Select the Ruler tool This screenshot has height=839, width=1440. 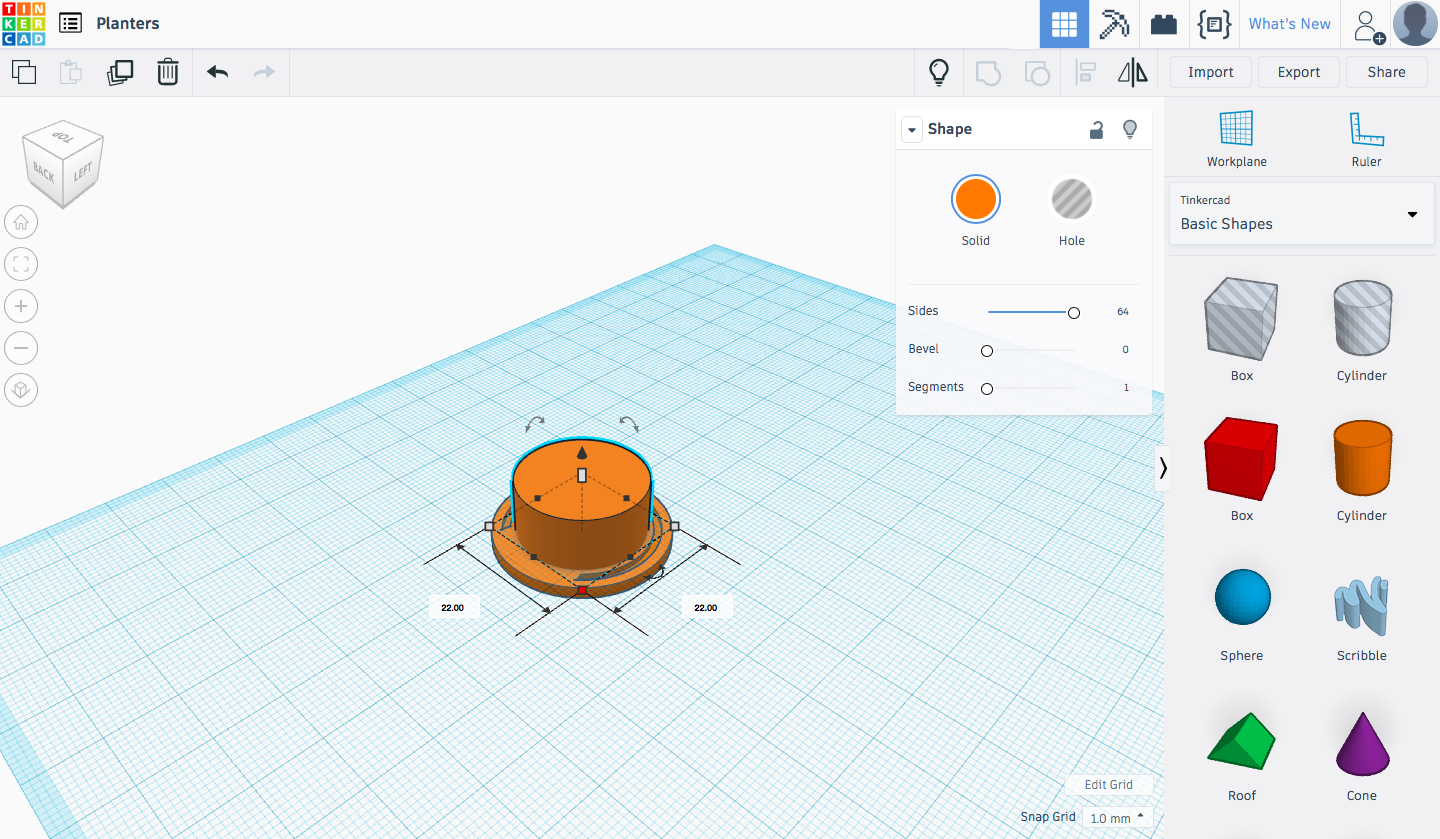pos(1366,138)
